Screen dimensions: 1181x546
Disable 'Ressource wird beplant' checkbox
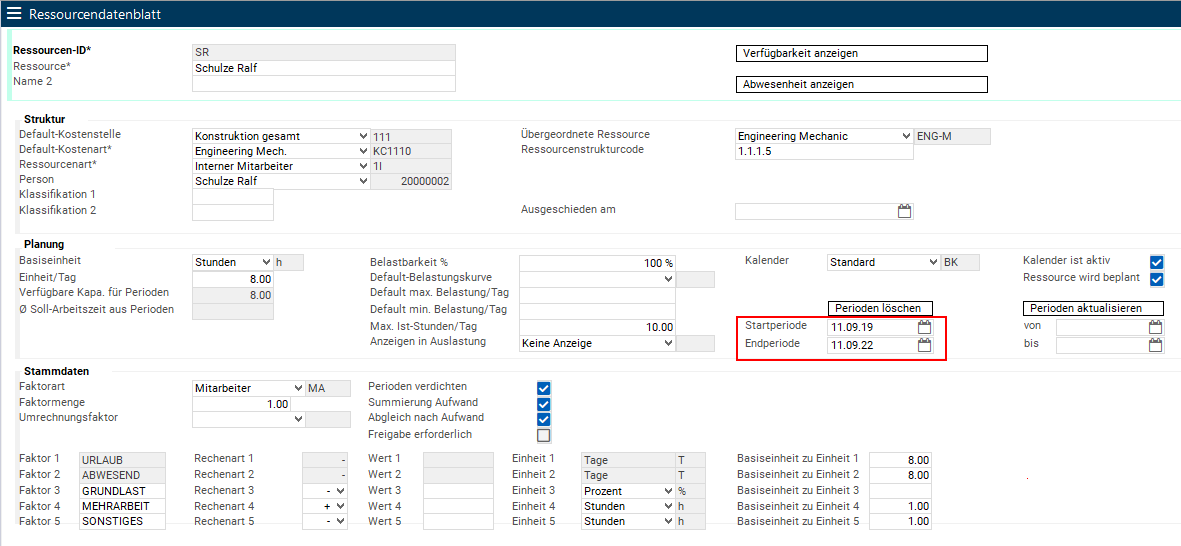(x=1157, y=279)
